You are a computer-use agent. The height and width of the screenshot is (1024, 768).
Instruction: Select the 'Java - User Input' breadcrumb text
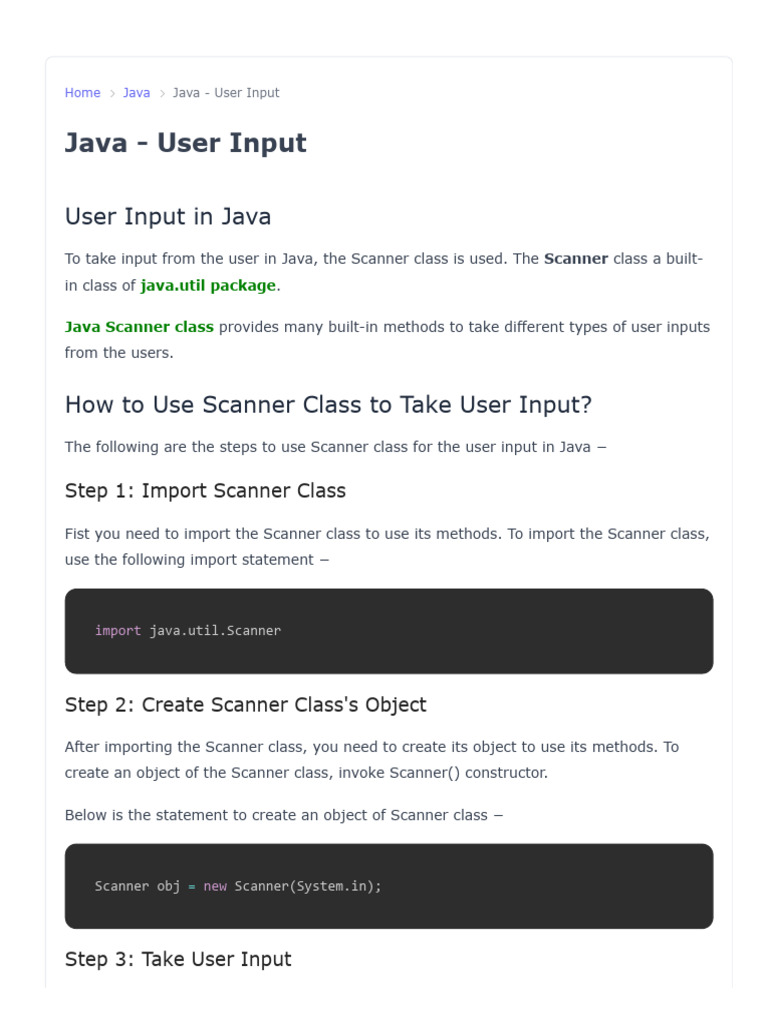tap(226, 93)
